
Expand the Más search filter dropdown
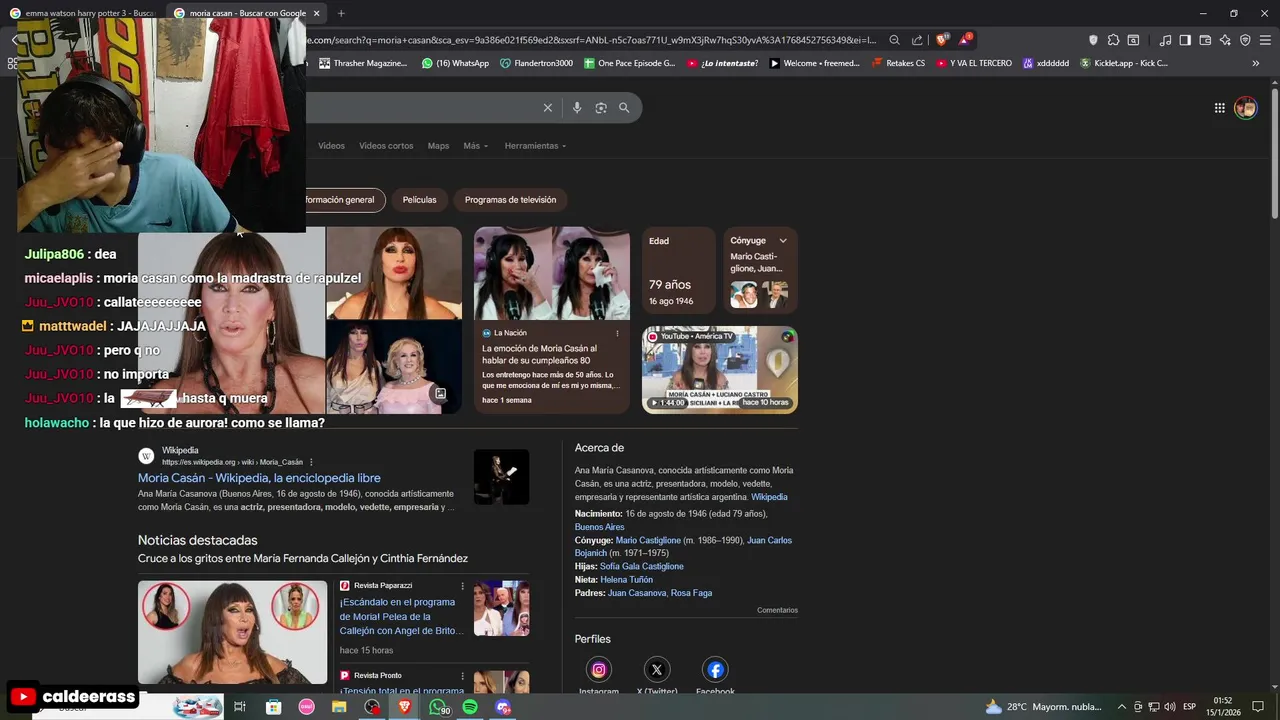pyautogui.click(x=475, y=146)
